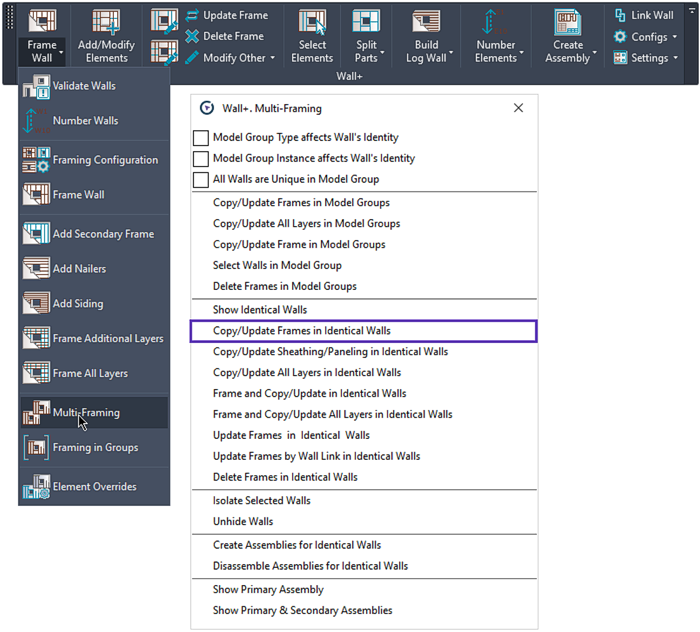Click Create Assemblies for Identical Walls
Viewport: 700px width, 632px height.
click(297, 545)
